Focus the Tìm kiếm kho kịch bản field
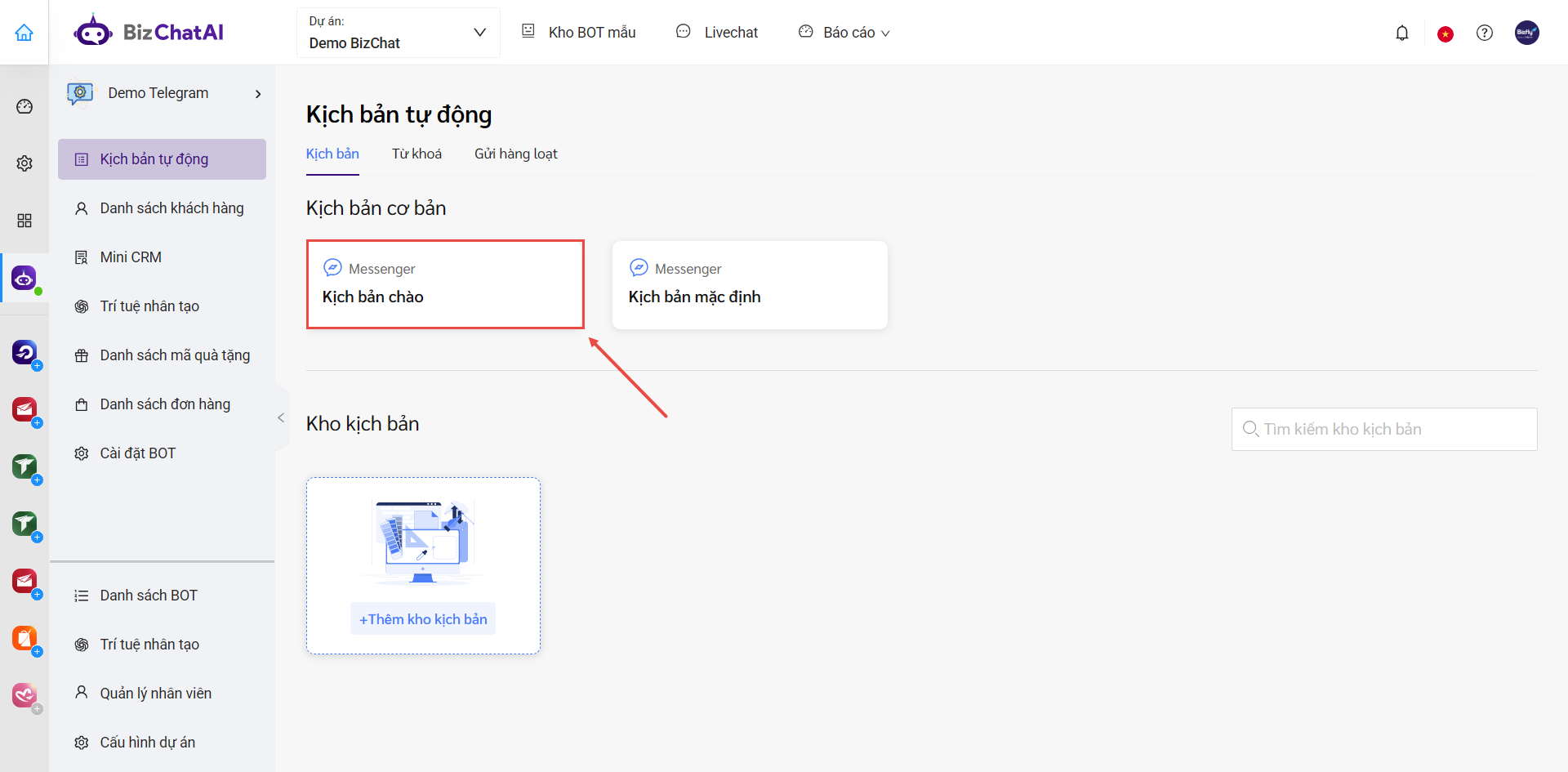Viewport: 1568px width, 772px height. (1384, 429)
